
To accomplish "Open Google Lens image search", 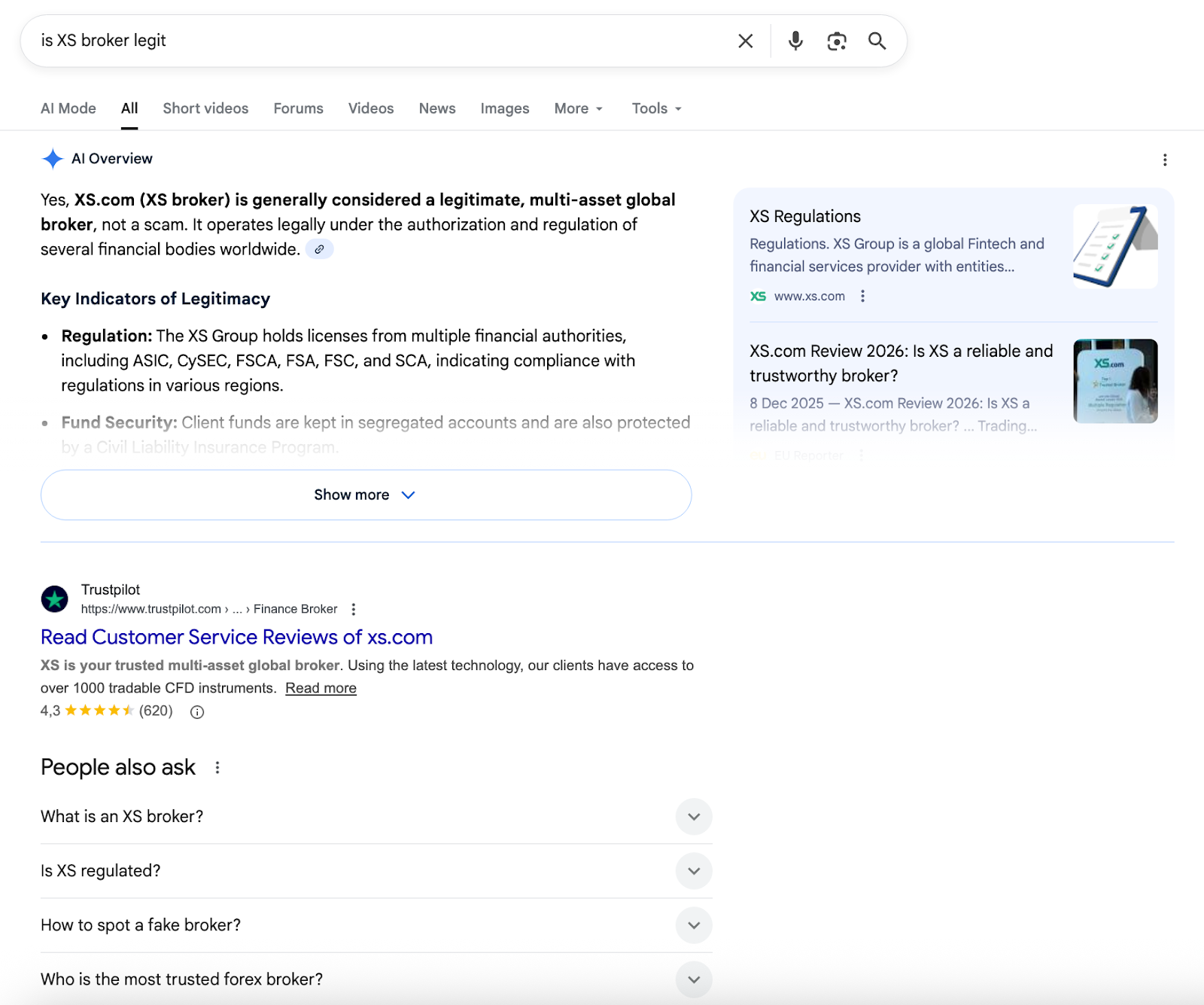I will 836,41.
